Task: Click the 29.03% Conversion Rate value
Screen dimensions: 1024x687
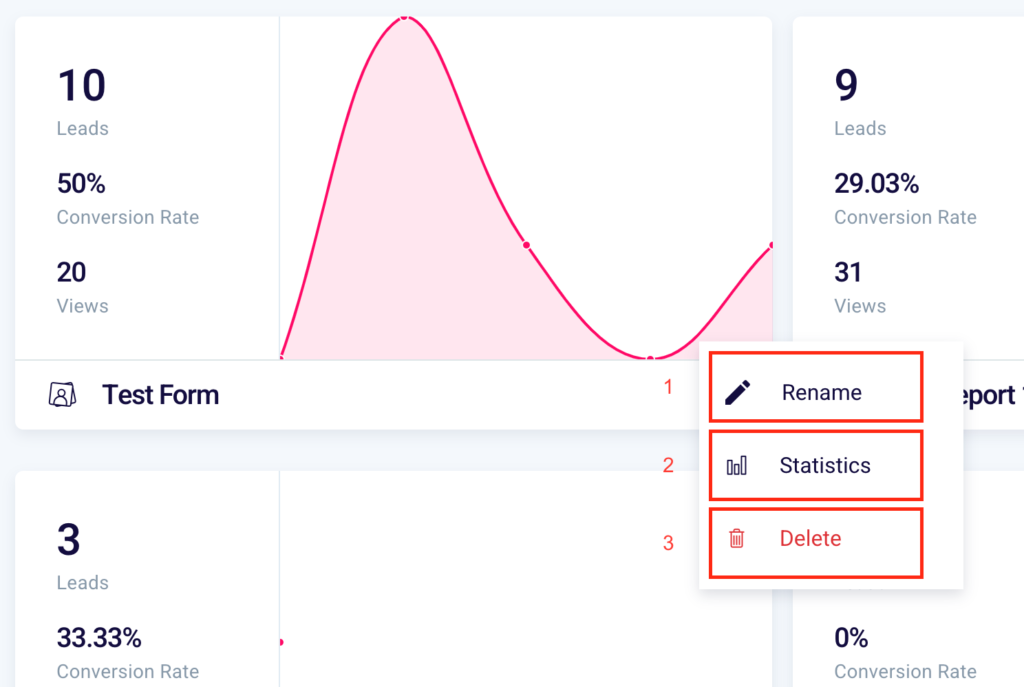Action: click(877, 184)
